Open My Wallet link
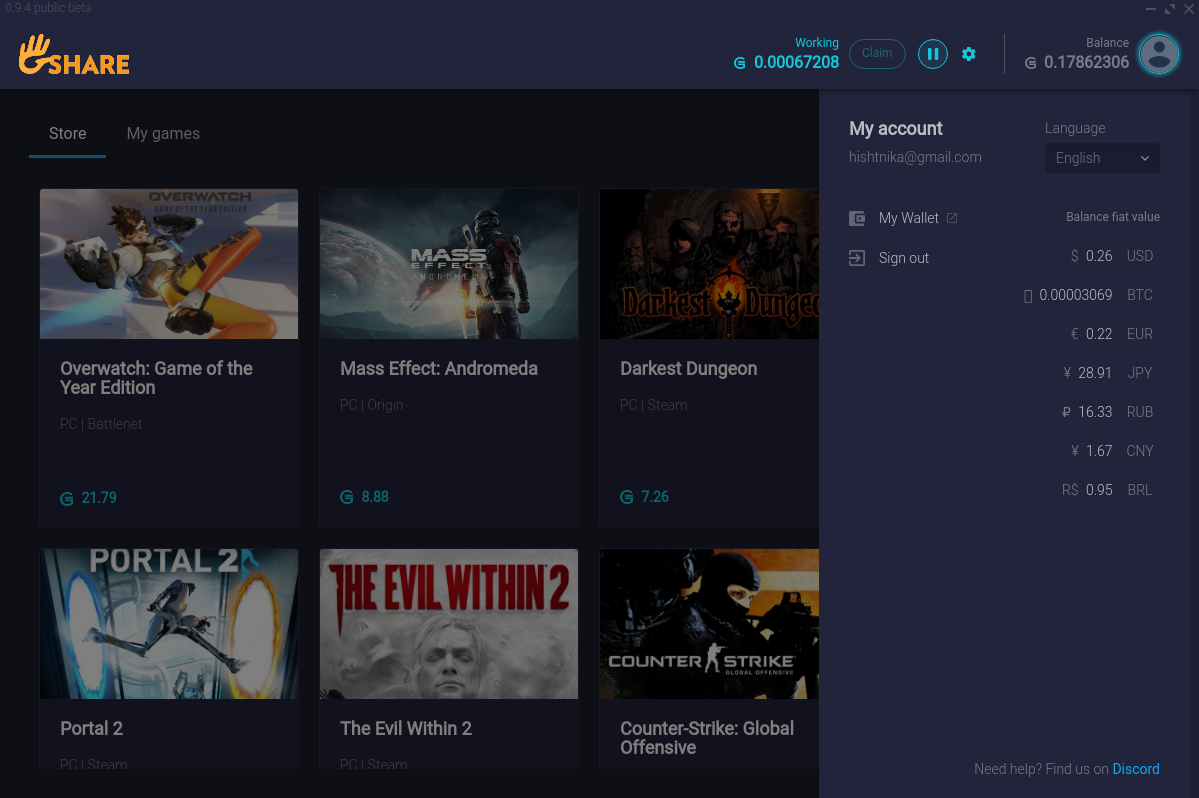This screenshot has width=1199, height=798. (908, 219)
